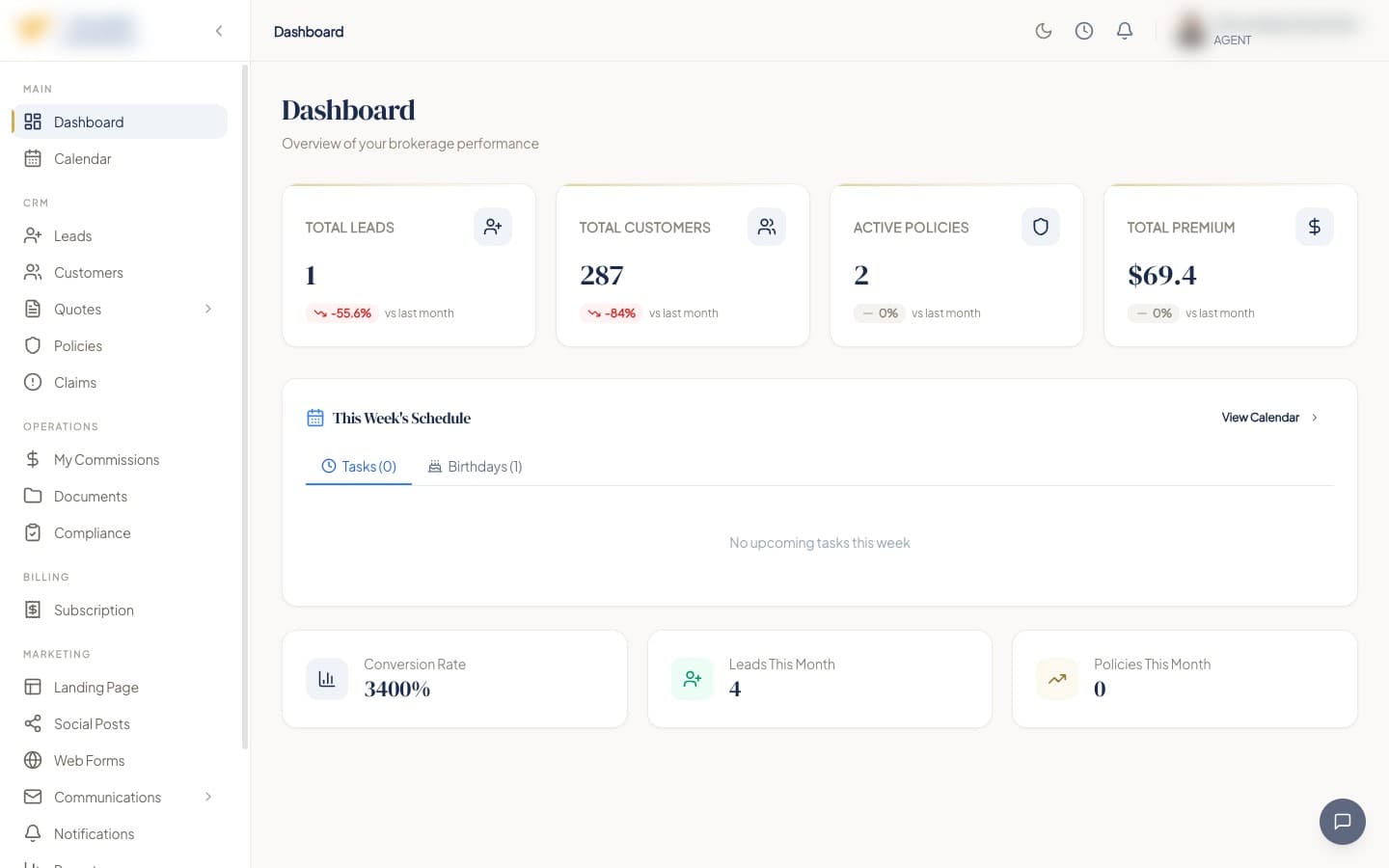Open My Commissions page
Viewport: 1389px width, 868px height.
pyautogui.click(x=121, y=459)
